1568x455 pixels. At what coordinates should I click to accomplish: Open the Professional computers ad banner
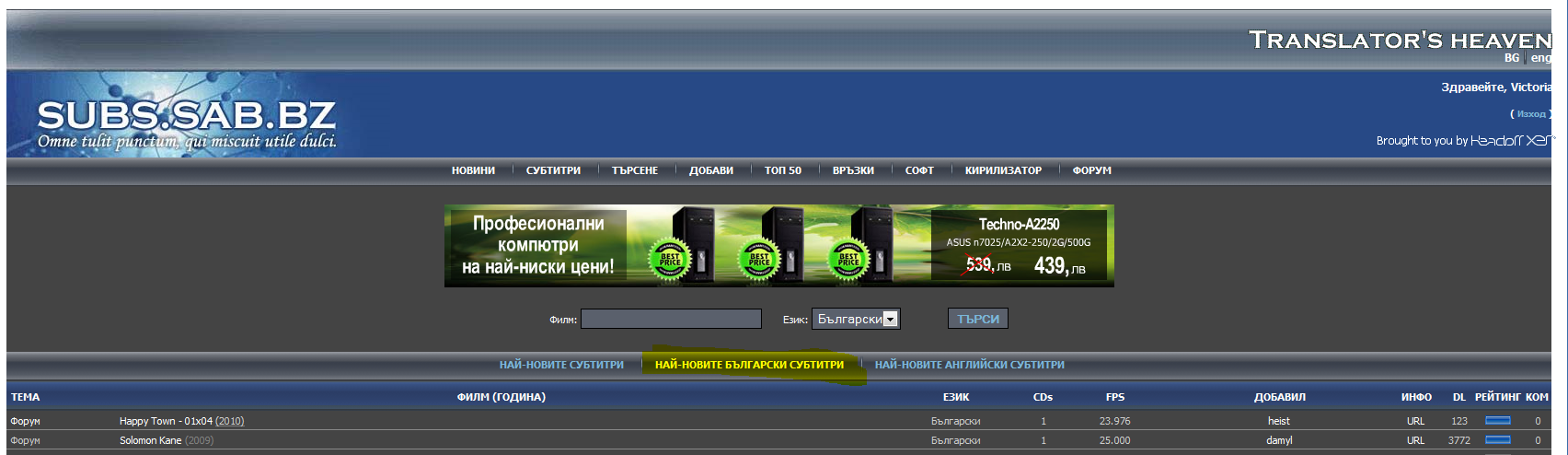click(x=779, y=246)
